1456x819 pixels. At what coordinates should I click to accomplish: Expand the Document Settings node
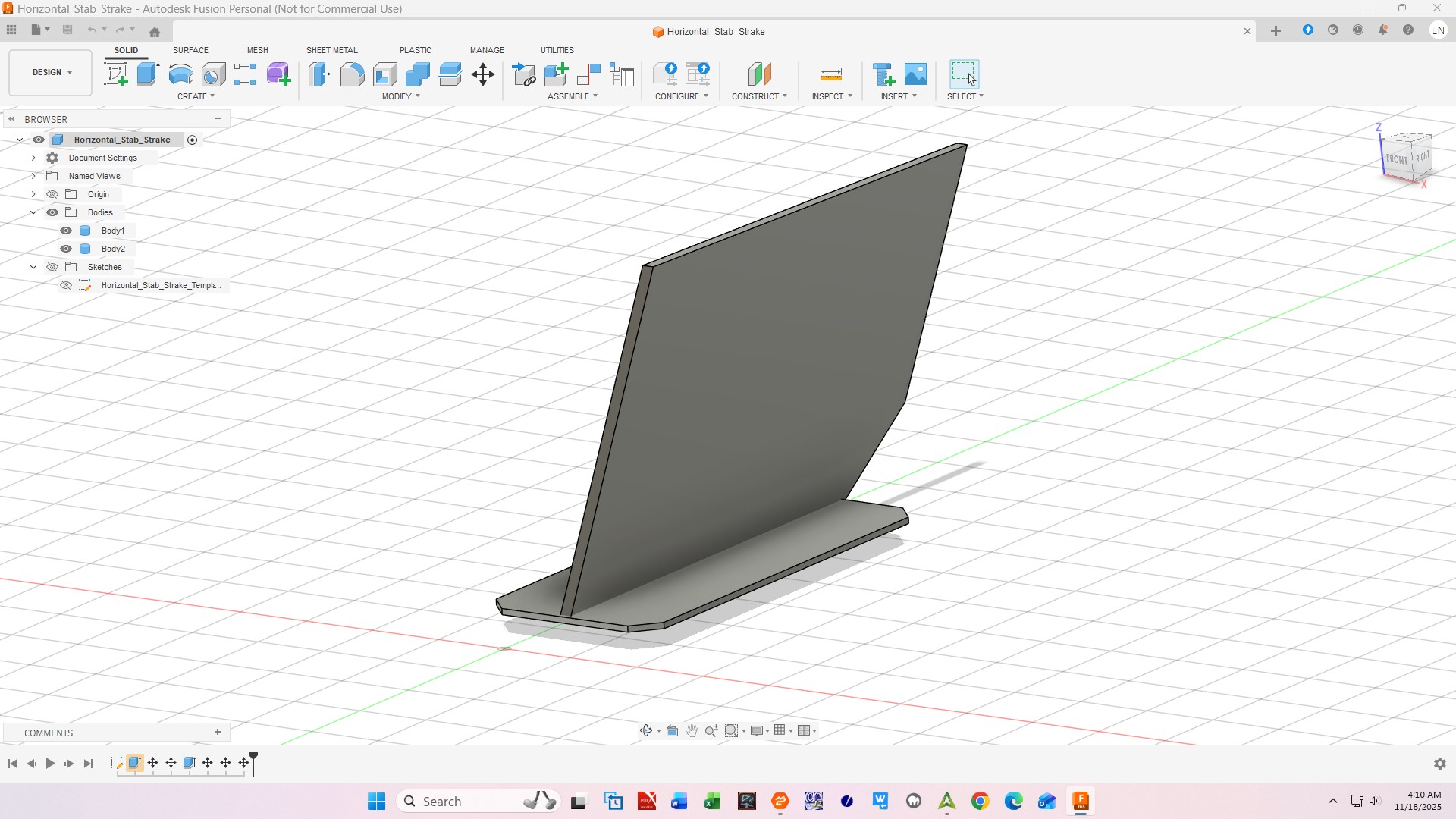tap(33, 158)
